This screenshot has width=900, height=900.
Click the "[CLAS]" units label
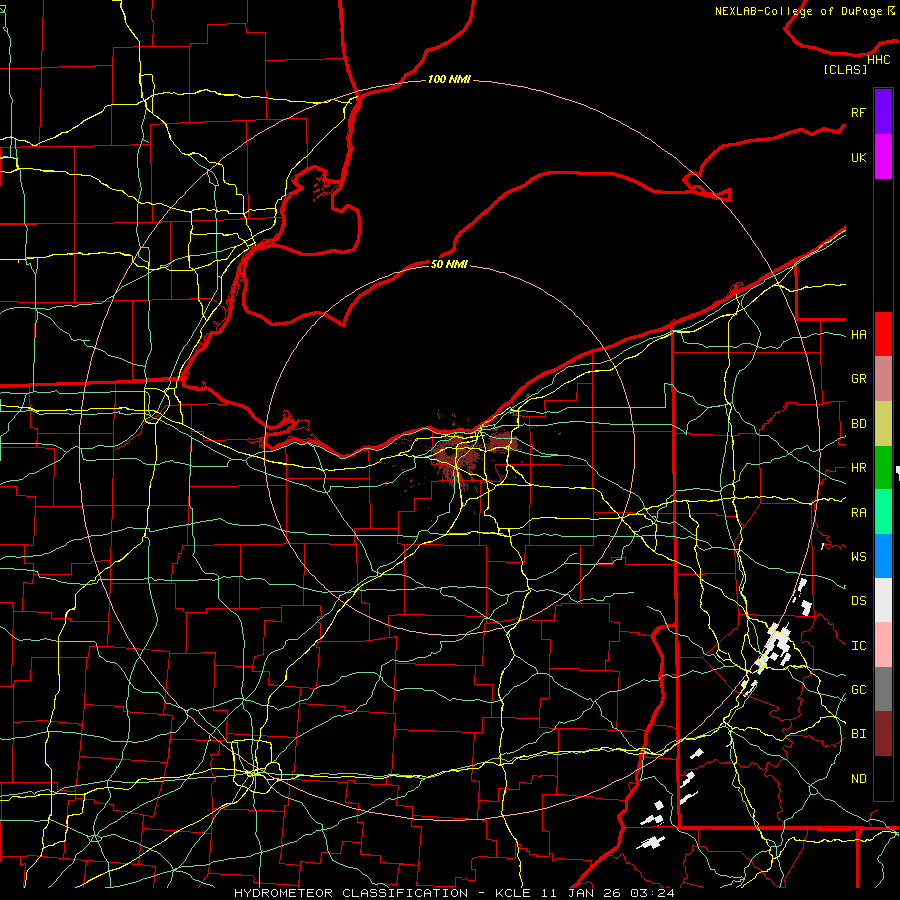[x=845, y=69]
